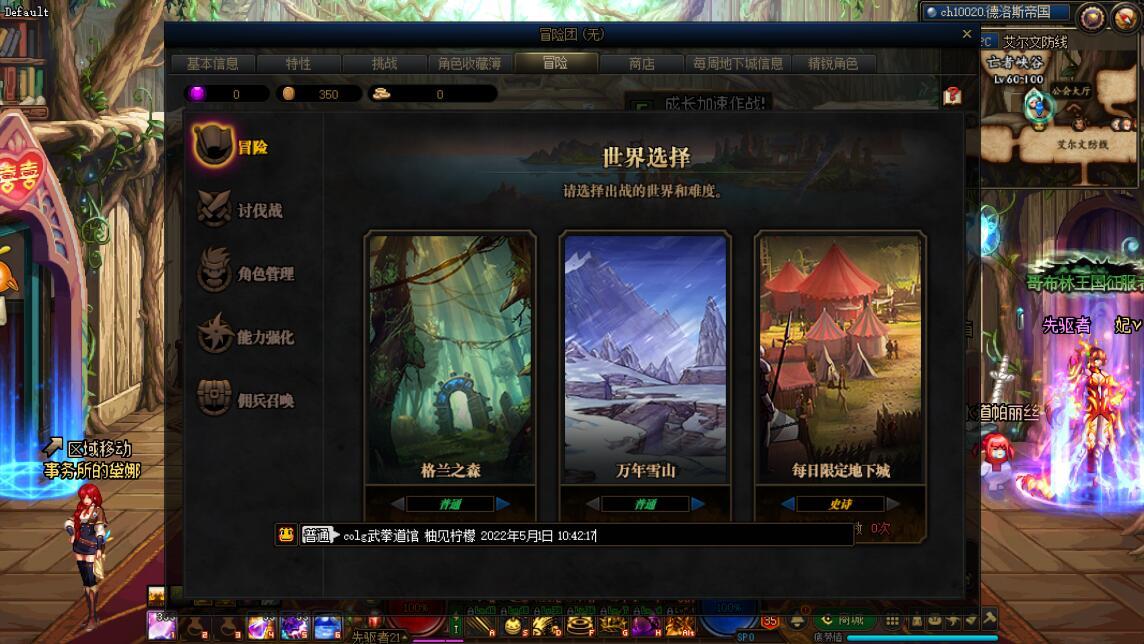
Task: Select the 每日限定地下城 world card
Action: pos(840,357)
